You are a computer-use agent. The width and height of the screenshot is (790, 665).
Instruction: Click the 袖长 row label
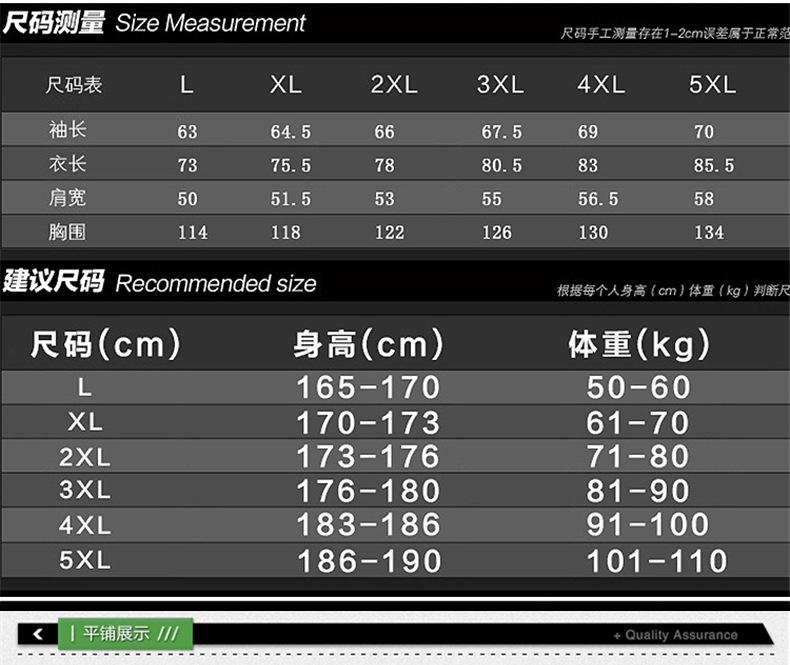pyautogui.click(x=67, y=130)
